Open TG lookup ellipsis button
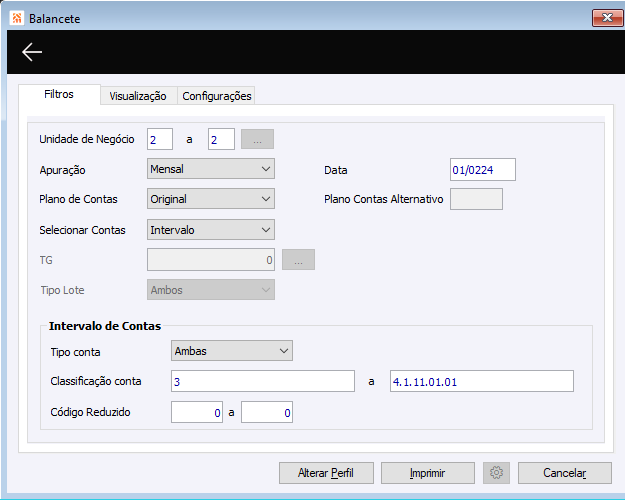The height and width of the screenshot is (500, 625). coord(298,260)
